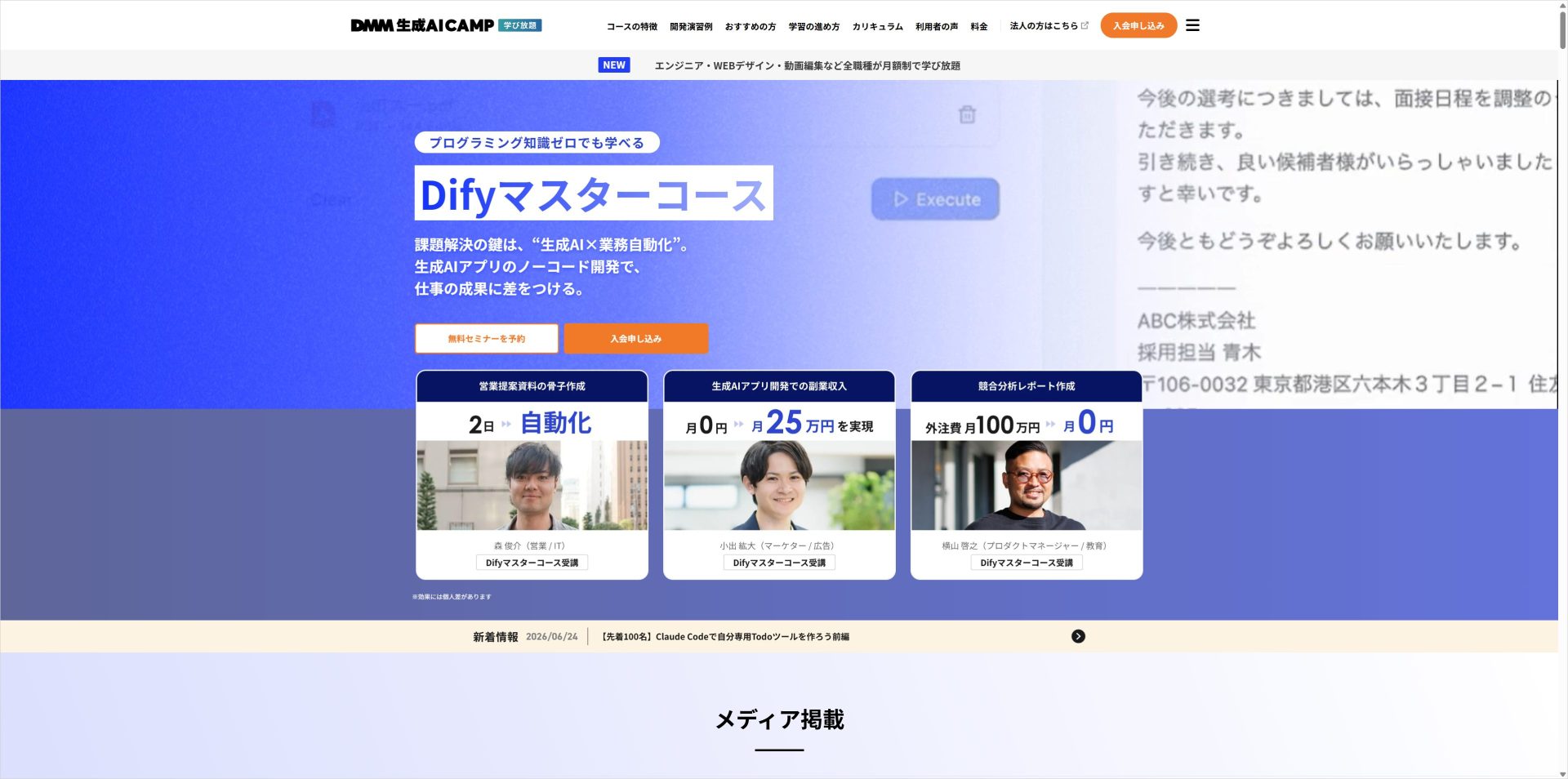Click the photo of 森 俊介
The image size is (1568, 779).
click(532, 485)
